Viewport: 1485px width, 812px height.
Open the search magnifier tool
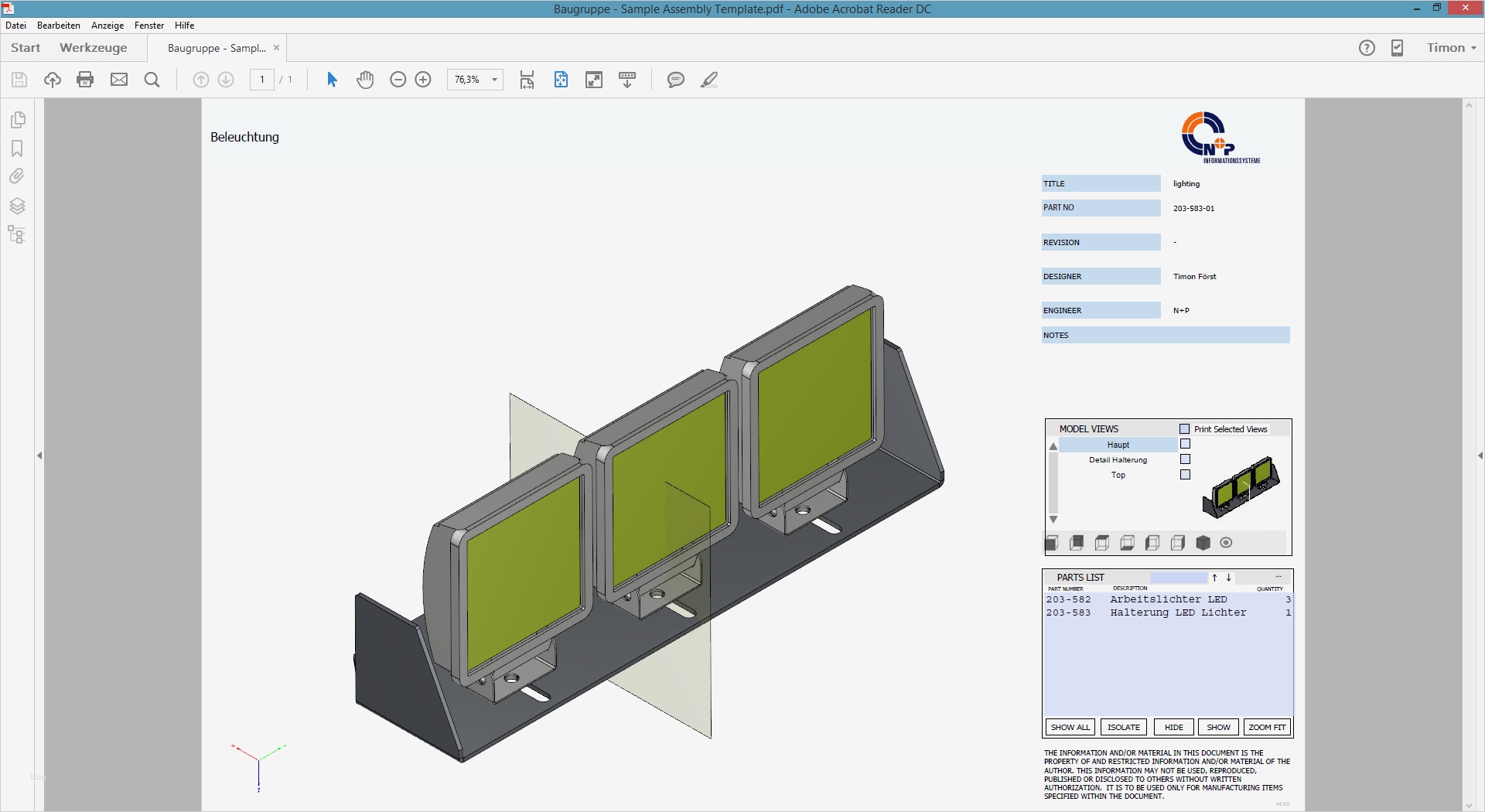[x=152, y=80]
